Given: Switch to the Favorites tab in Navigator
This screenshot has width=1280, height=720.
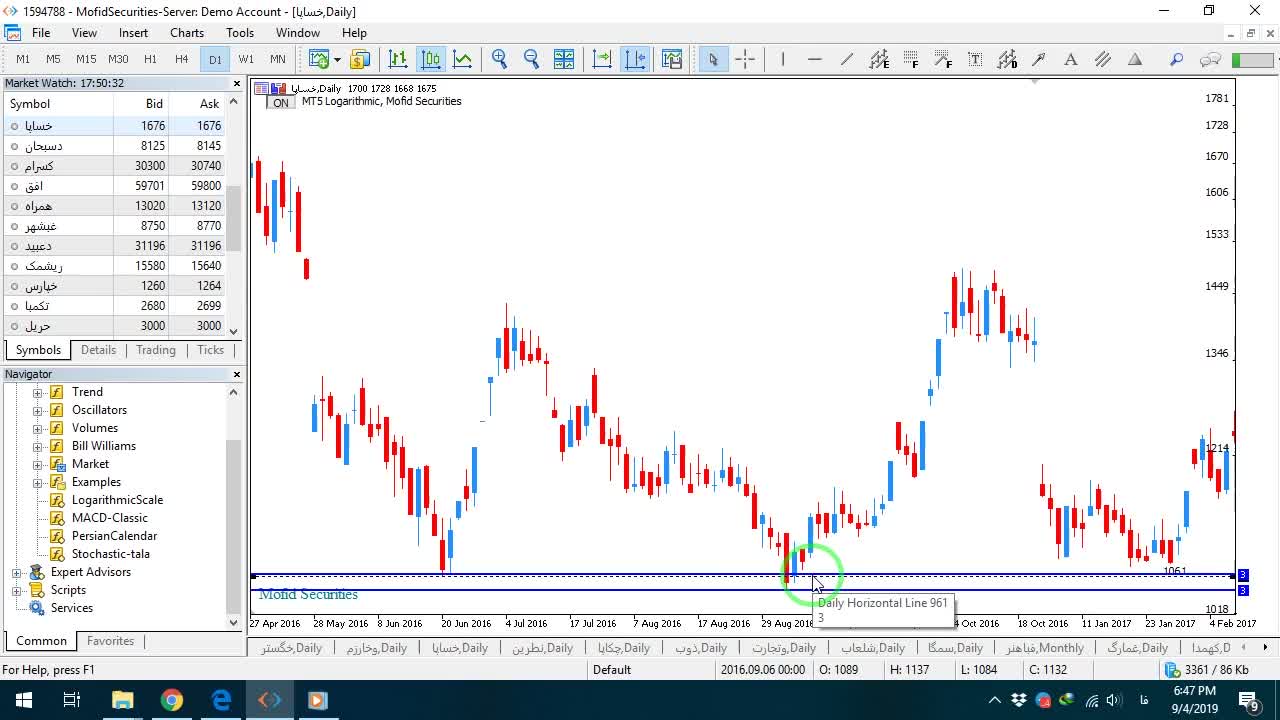Looking at the screenshot, I should [x=110, y=641].
